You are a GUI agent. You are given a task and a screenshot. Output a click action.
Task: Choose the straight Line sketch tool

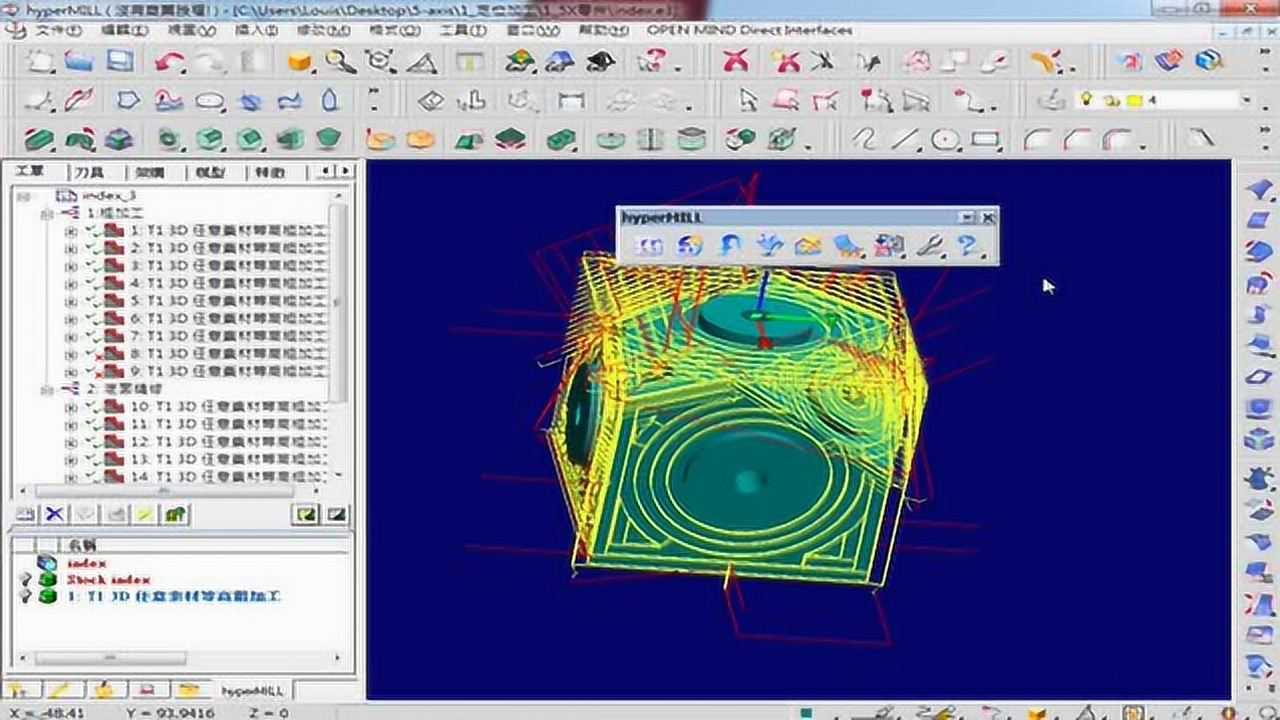[x=905, y=139]
